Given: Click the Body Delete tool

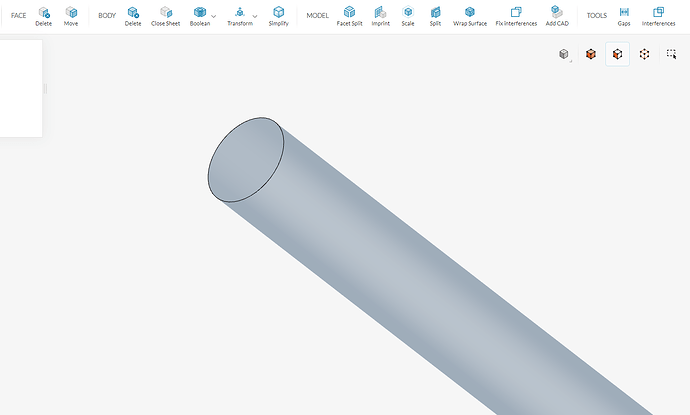Looking at the screenshot, I should click(x=133, y=16).
